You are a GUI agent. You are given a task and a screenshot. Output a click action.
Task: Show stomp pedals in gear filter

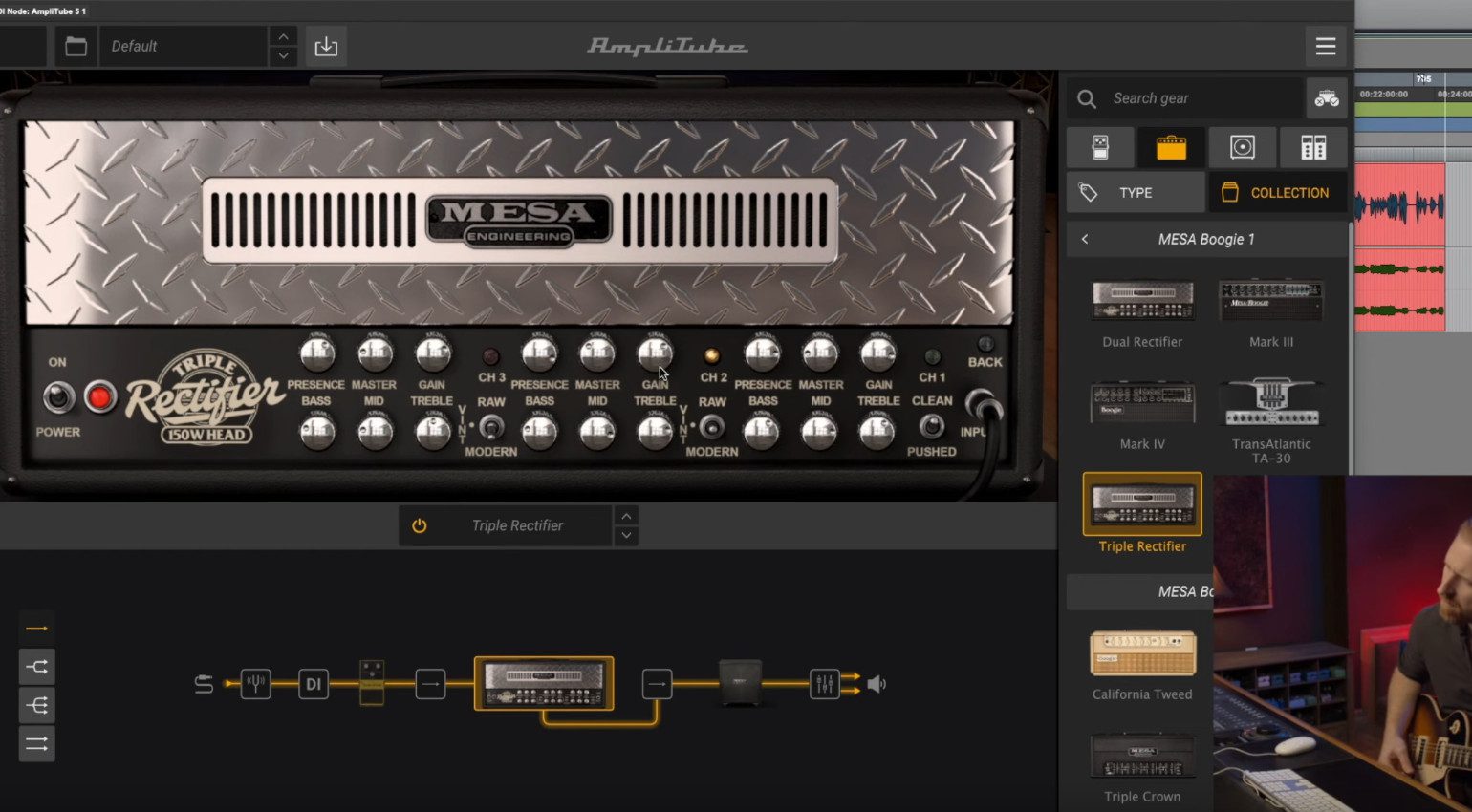(x=1100, y=147)
